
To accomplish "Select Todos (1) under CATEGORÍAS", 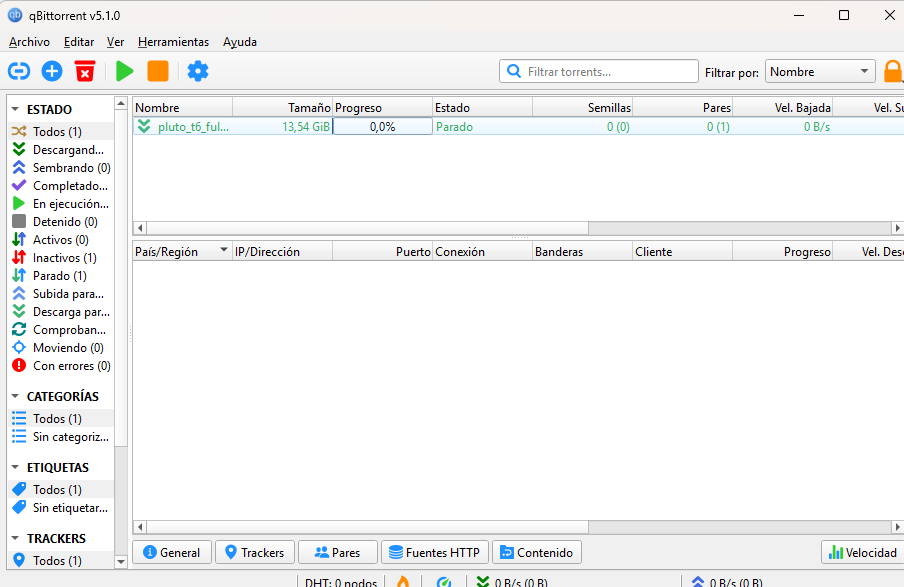I will coord(61,419).
